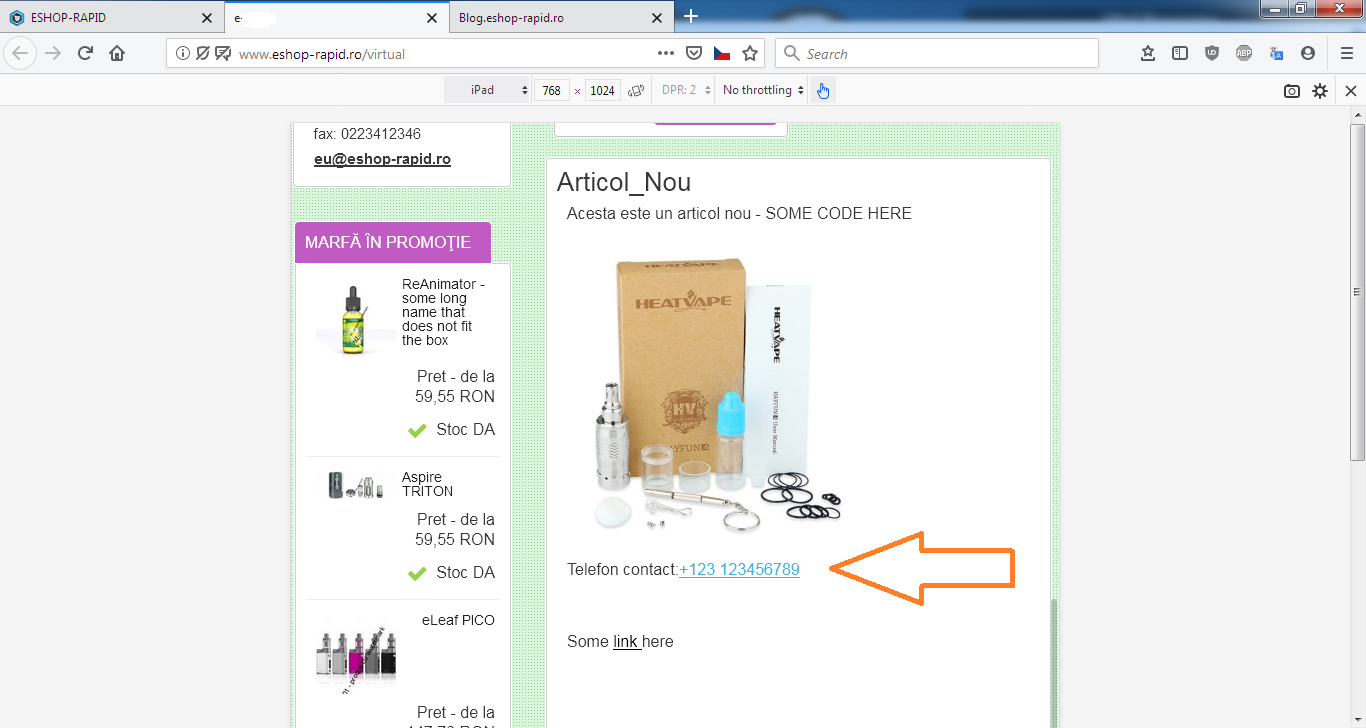Viewport: 1366px width, 728px height.
Task: Click the ReAnimator bottle thumbnail
Action: (355, 319)
